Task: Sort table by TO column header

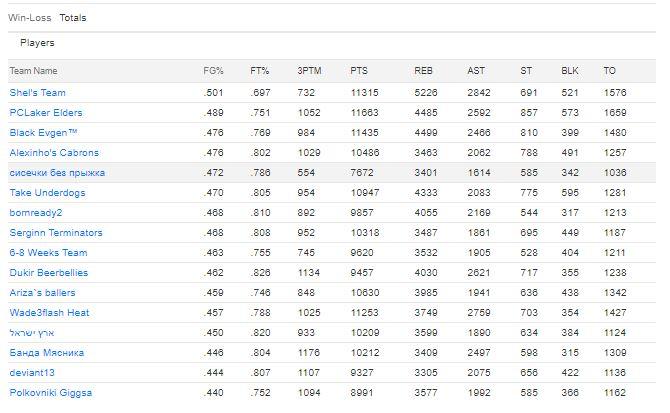Action: tap(609, 71)
